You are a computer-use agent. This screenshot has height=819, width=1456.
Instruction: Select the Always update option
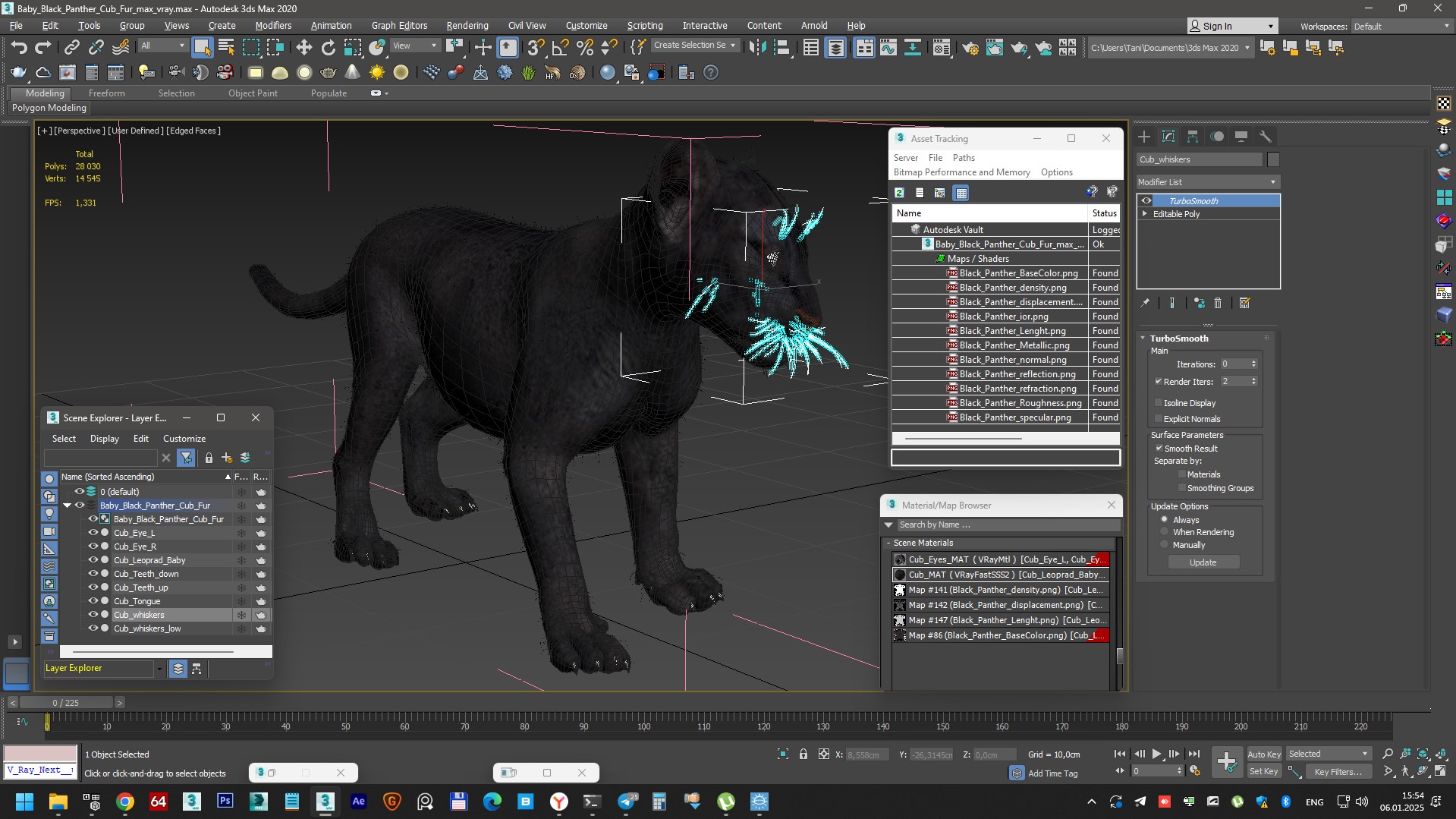click(x=1165, y=520)
